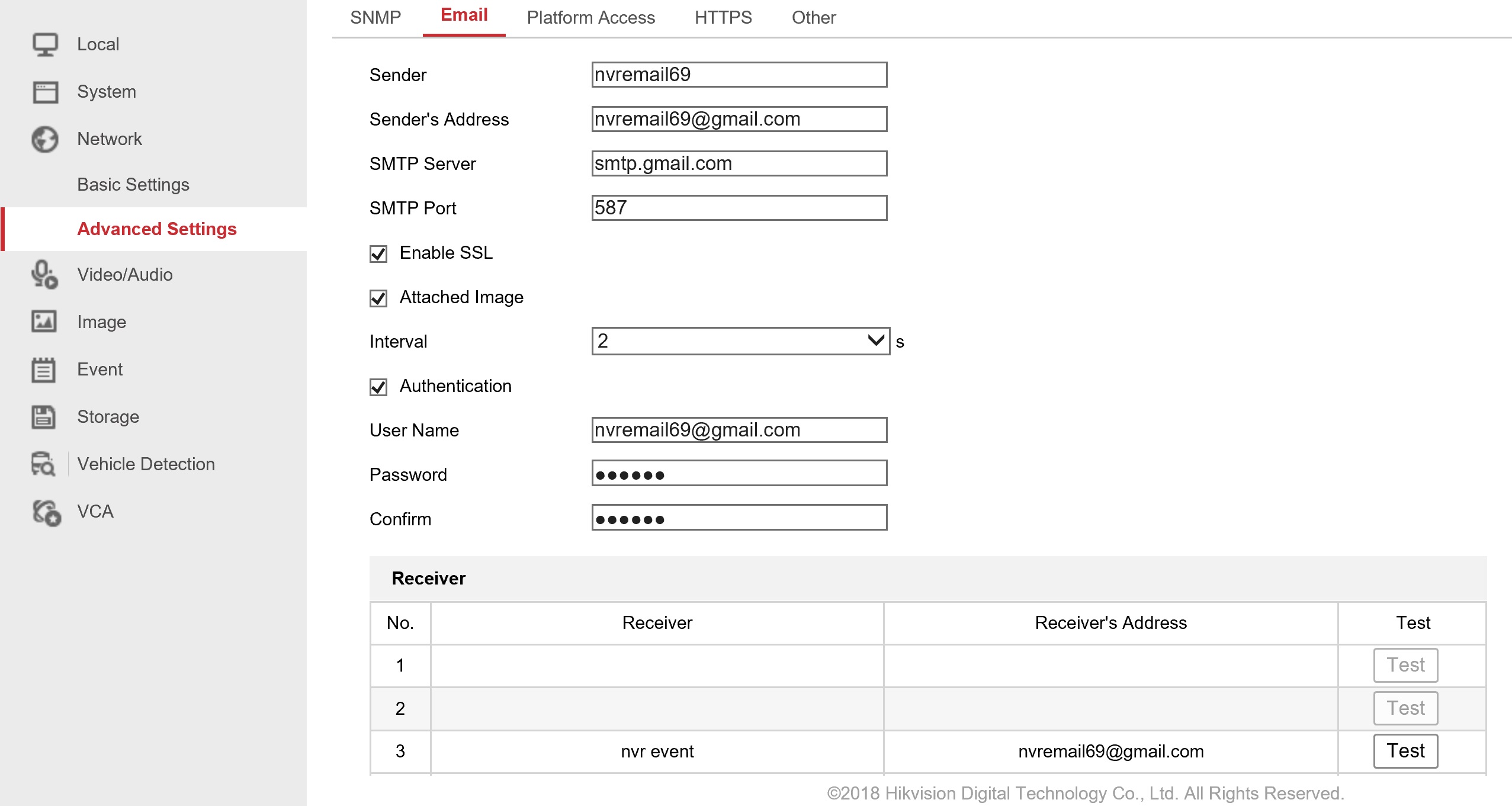This screenshot has width=1512, height=806.
Task: Uncheck the Enable SSL checkbox
Action: [x=378, y=254]
